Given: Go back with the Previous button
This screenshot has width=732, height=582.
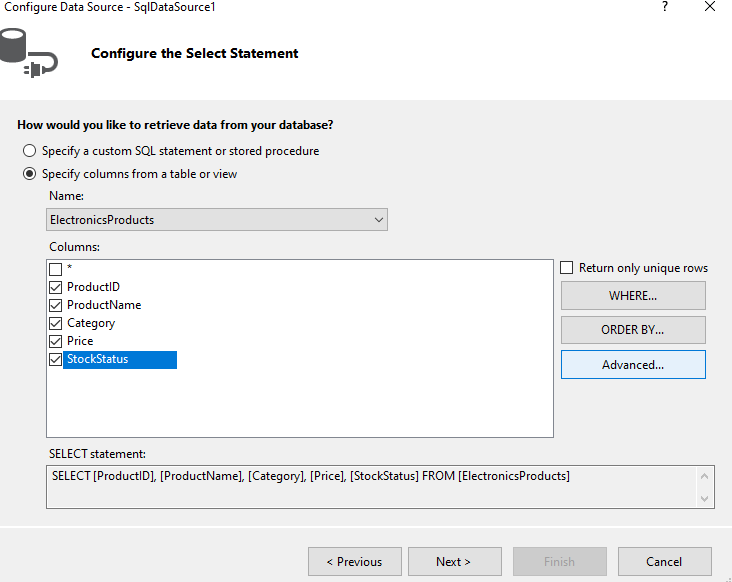Looking at the screenshot, I should click(x=355, y=561).
